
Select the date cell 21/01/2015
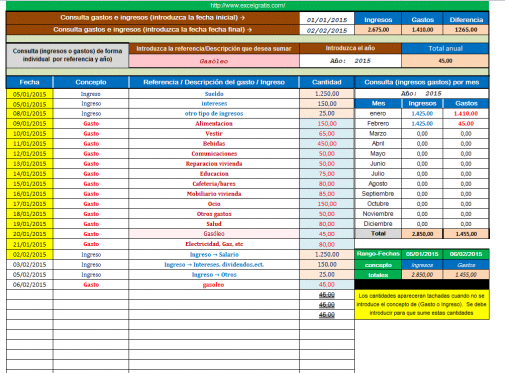(29, 244)
